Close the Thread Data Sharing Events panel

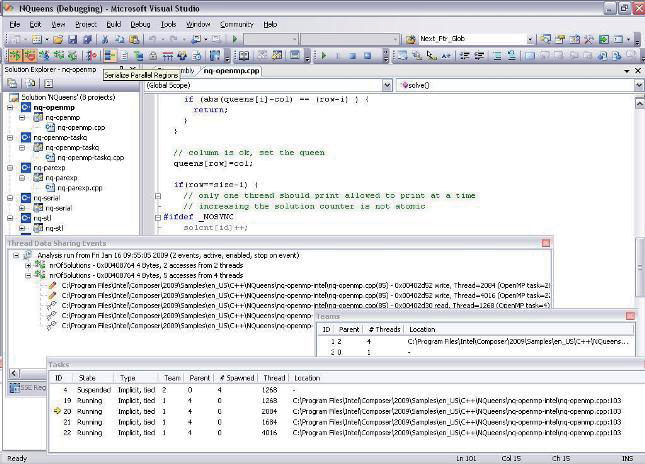pos(546,243)
